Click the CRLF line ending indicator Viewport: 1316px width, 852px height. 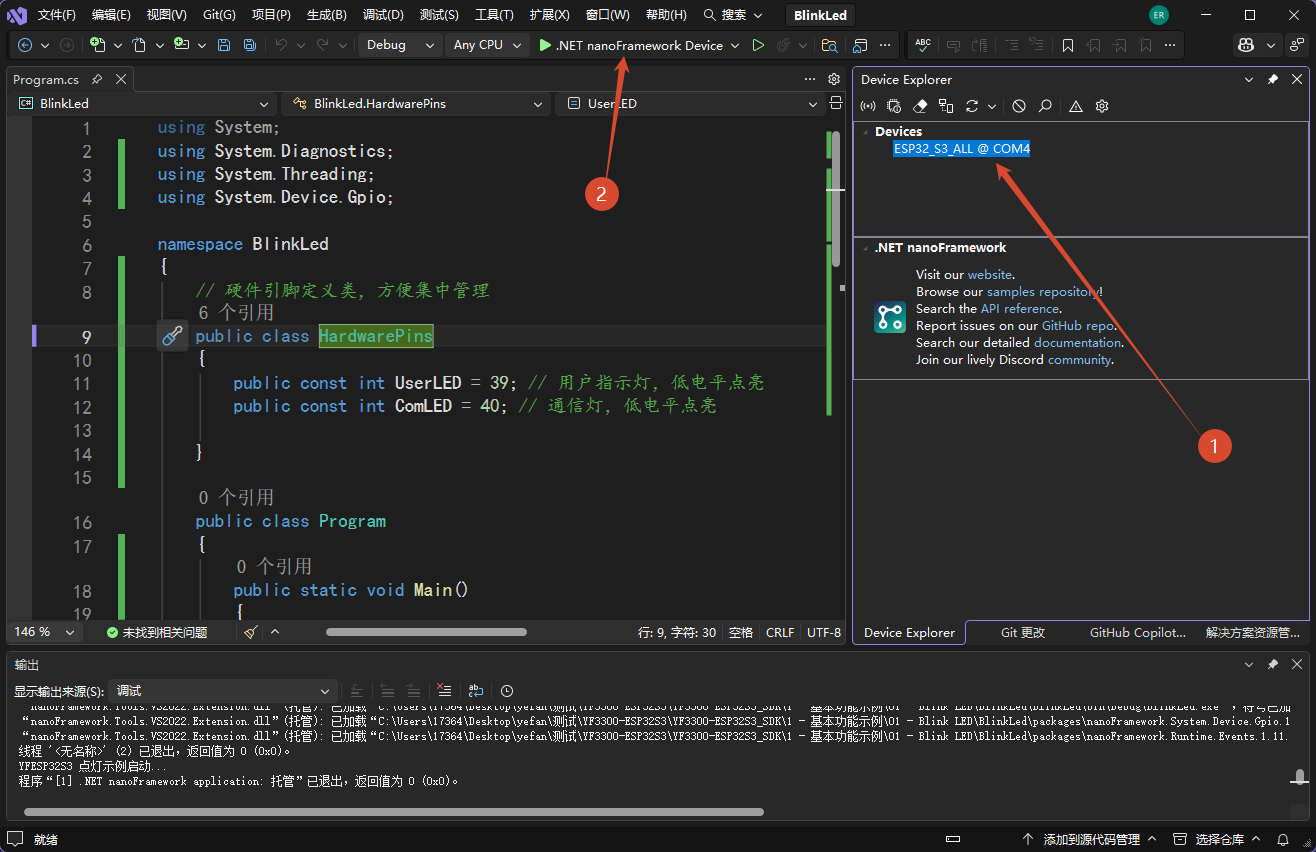click(780, 632)
